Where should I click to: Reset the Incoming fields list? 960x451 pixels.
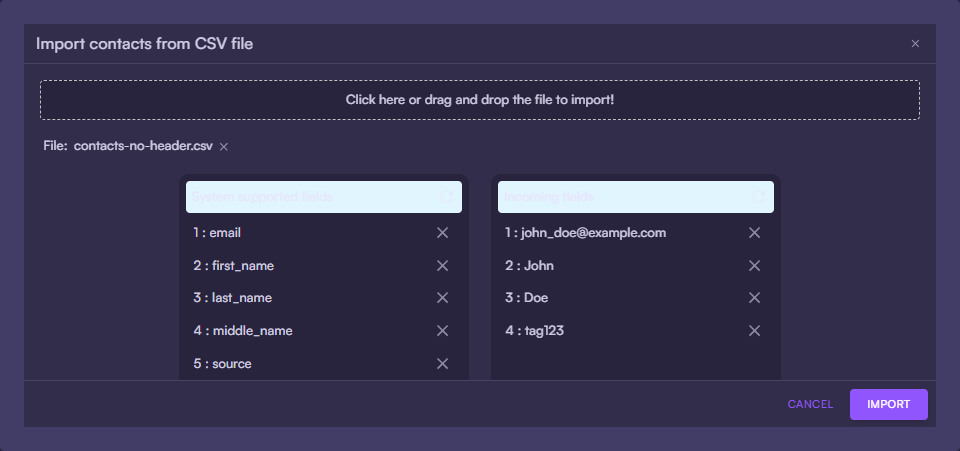758,197
